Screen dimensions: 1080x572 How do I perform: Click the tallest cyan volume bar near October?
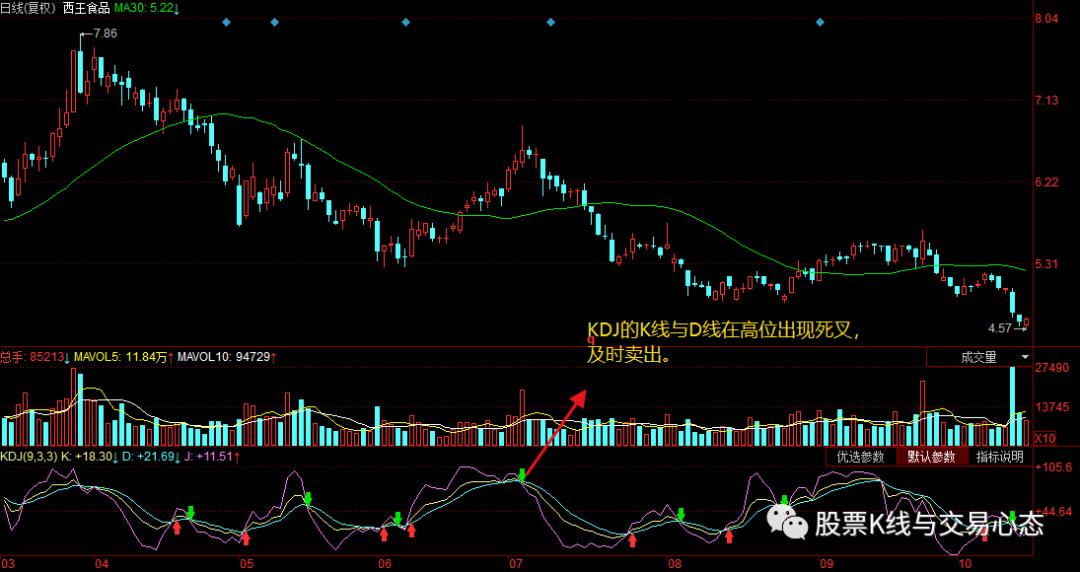1012,407
